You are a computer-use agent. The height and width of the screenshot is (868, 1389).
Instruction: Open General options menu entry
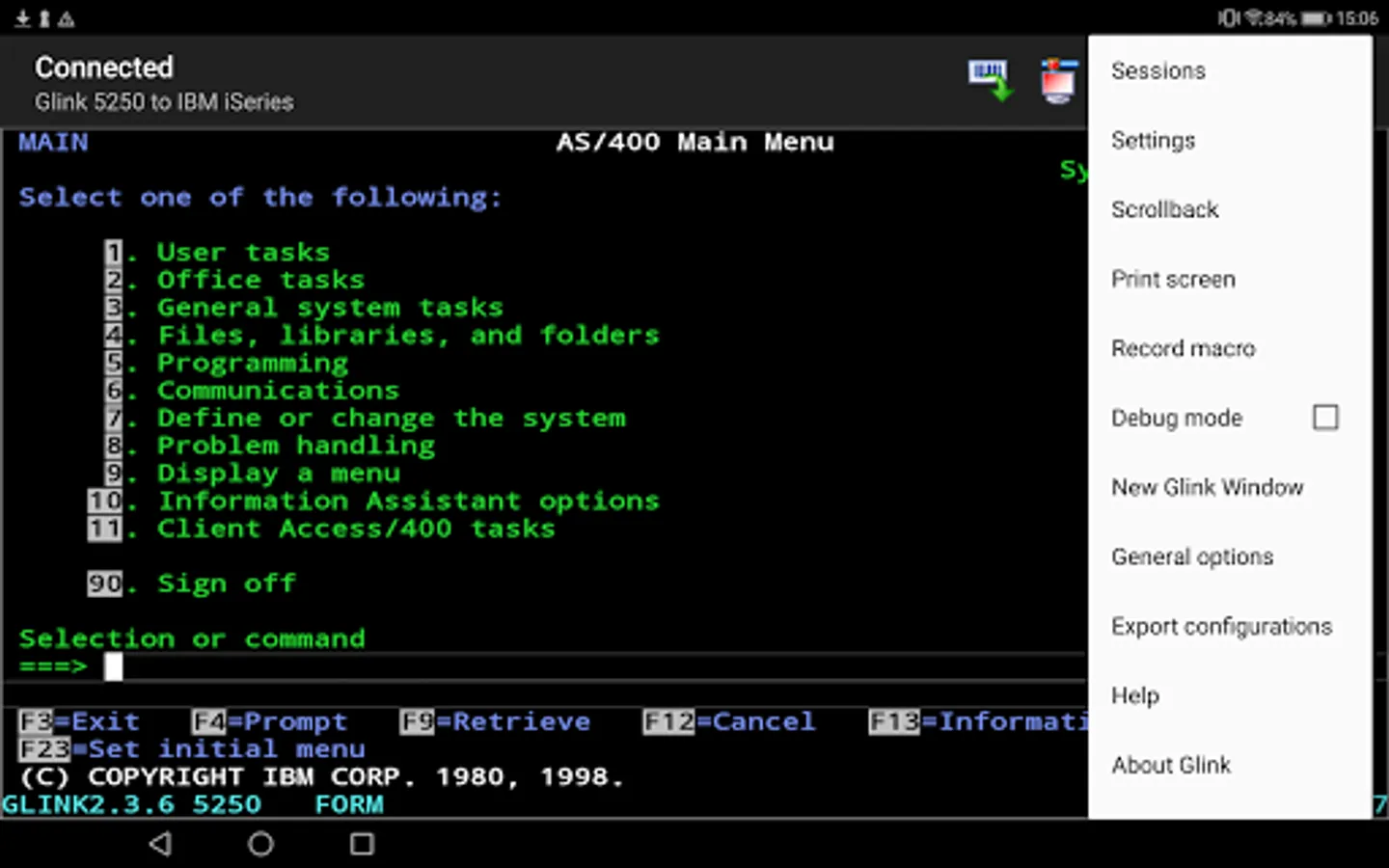[x=1230, y=556]
